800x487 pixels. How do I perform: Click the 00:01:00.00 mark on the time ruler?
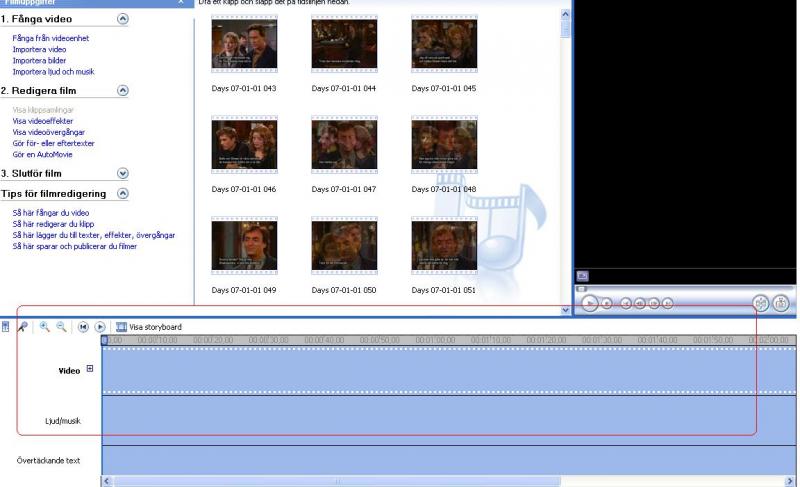[x=435, y=340]
